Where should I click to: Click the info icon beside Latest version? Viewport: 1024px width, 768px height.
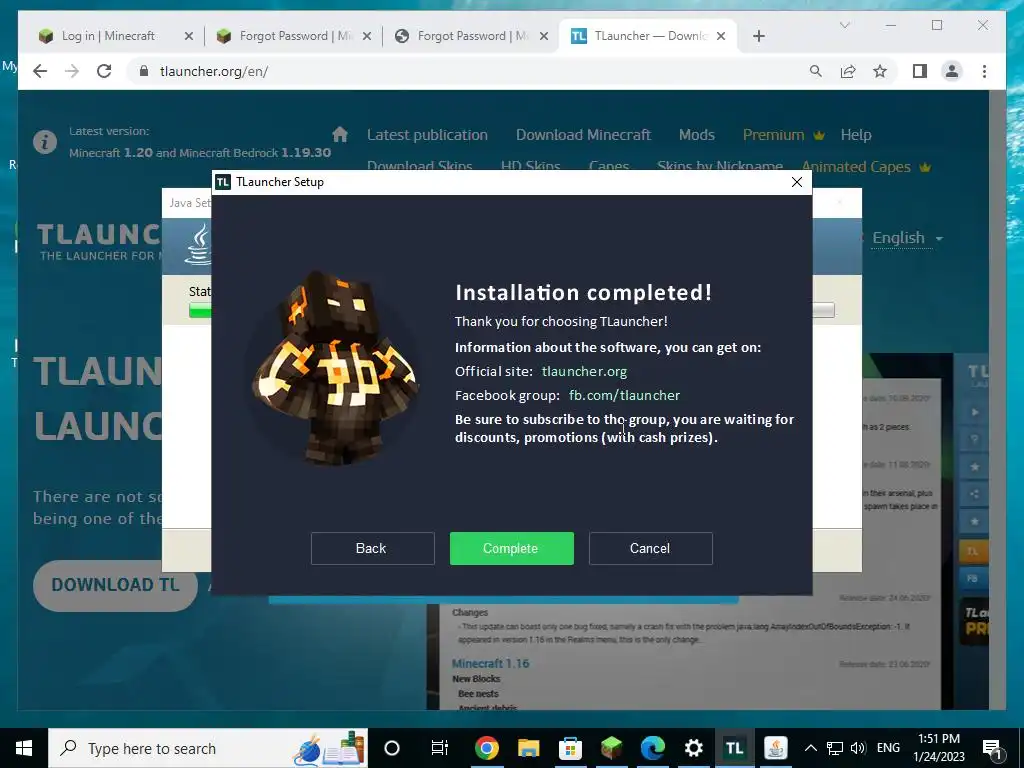click(x=44, y=142)
